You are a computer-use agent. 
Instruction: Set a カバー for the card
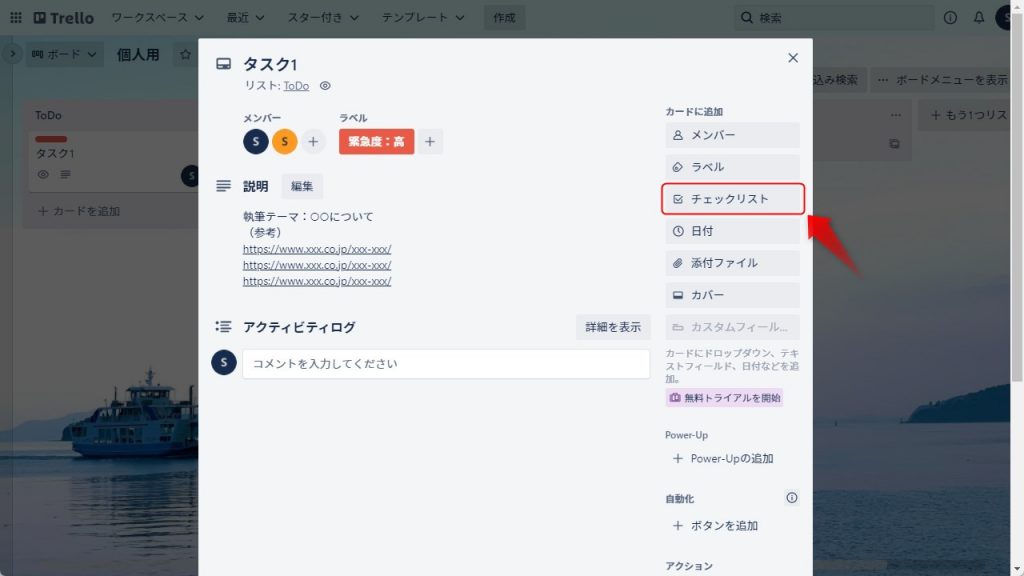pyautogui.click(x=732, y=295)
